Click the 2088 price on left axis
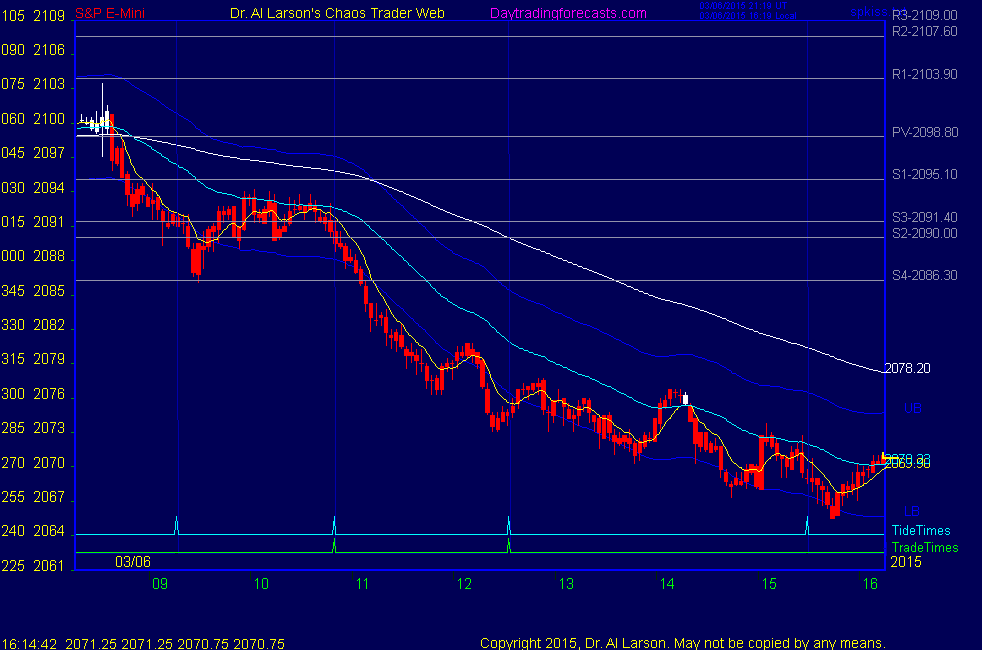Image resolution: width=982 pixels, height=650 pixels. pos(49,256)
